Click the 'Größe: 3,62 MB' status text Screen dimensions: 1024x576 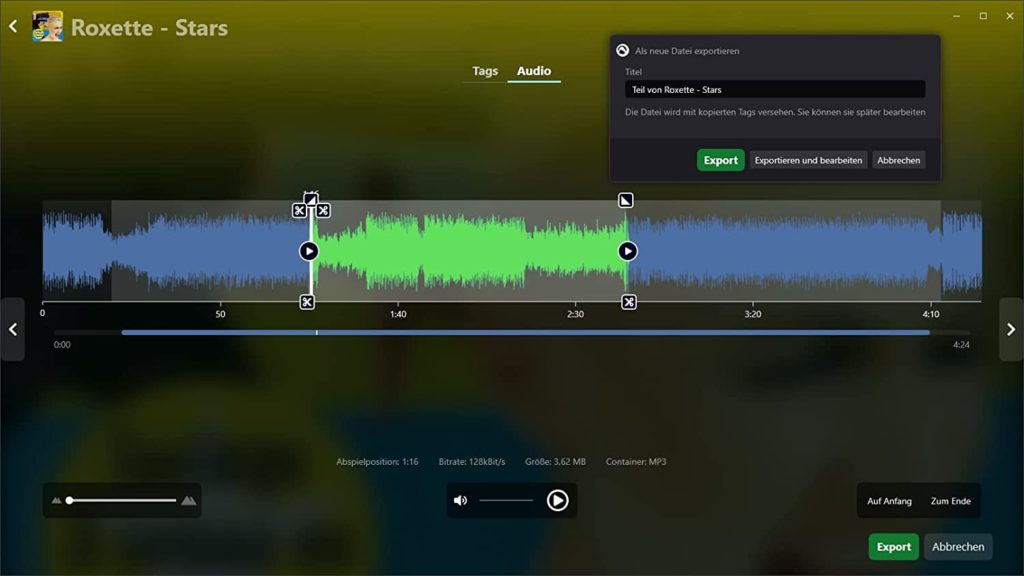coord(555,462)
